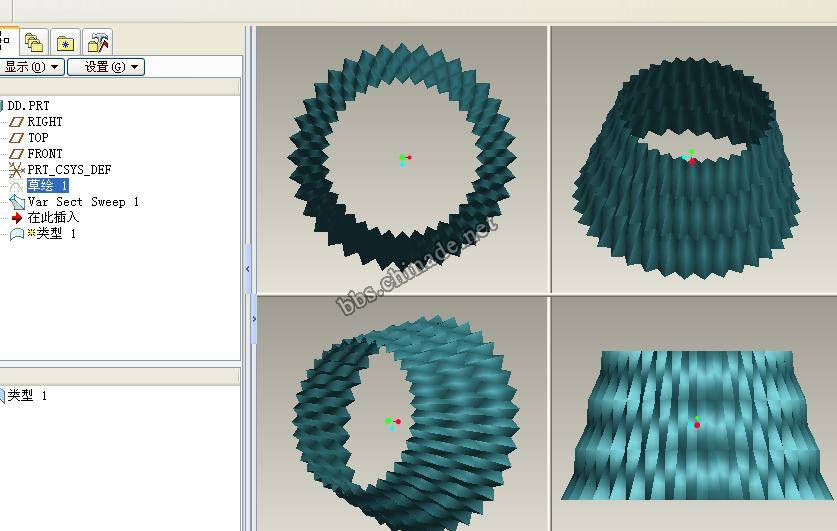Select the FRONT datum plane
Viewport: 837px width, 531px height.
tap(45, 154)
